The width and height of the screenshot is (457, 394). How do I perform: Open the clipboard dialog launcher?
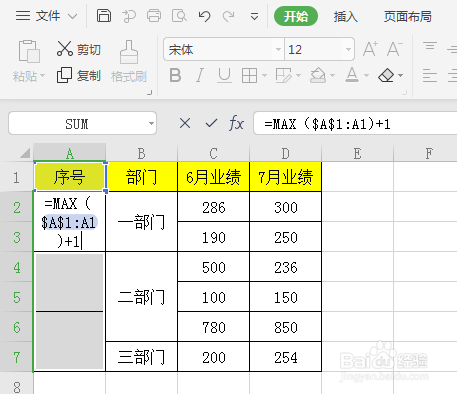click(x=150, y=92)
